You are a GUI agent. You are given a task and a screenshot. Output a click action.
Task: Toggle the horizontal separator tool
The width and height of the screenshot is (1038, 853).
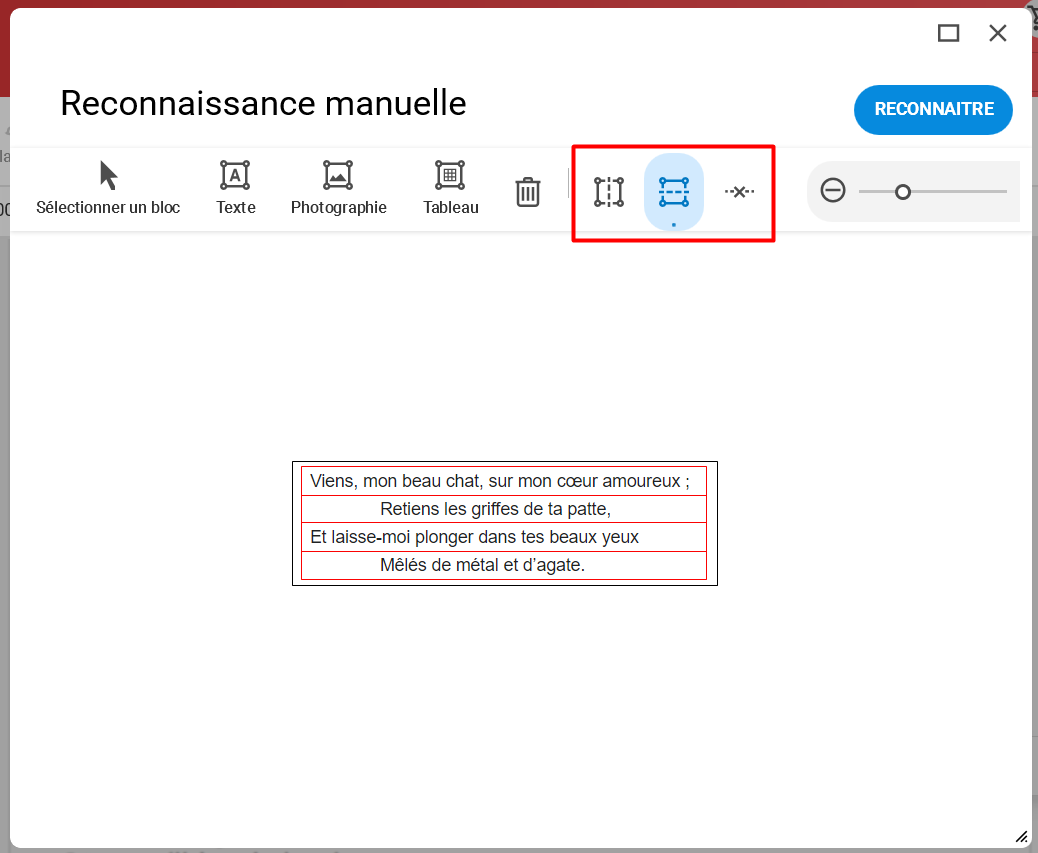pos(674,192)
